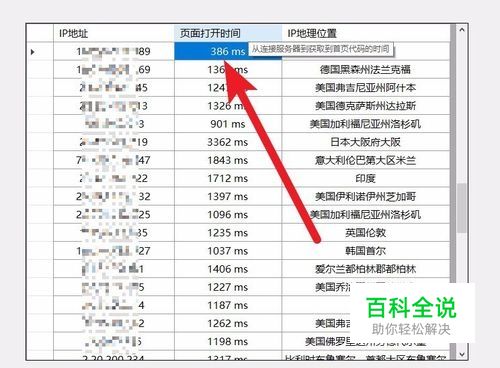500x368 pixels.
Task: Select the 美国伊利诺伊州芝加哥 location cell
Action: 366,197
